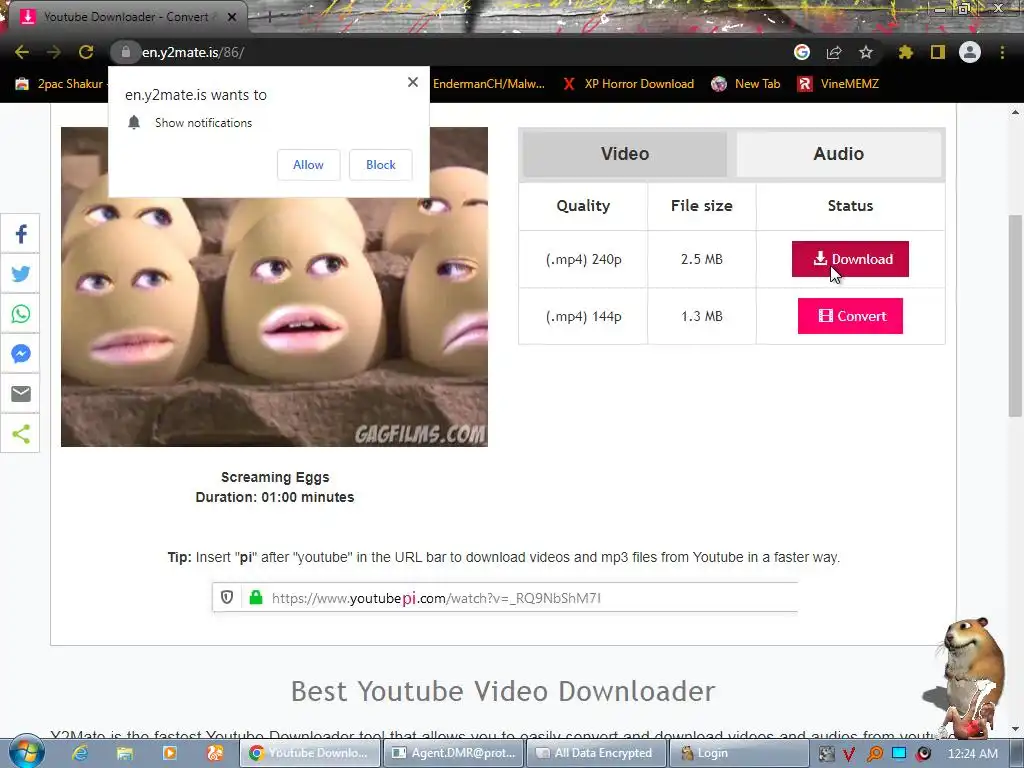
Task: Click the taskbar clock showing 12:24 AM
Action: coord(973,753)
